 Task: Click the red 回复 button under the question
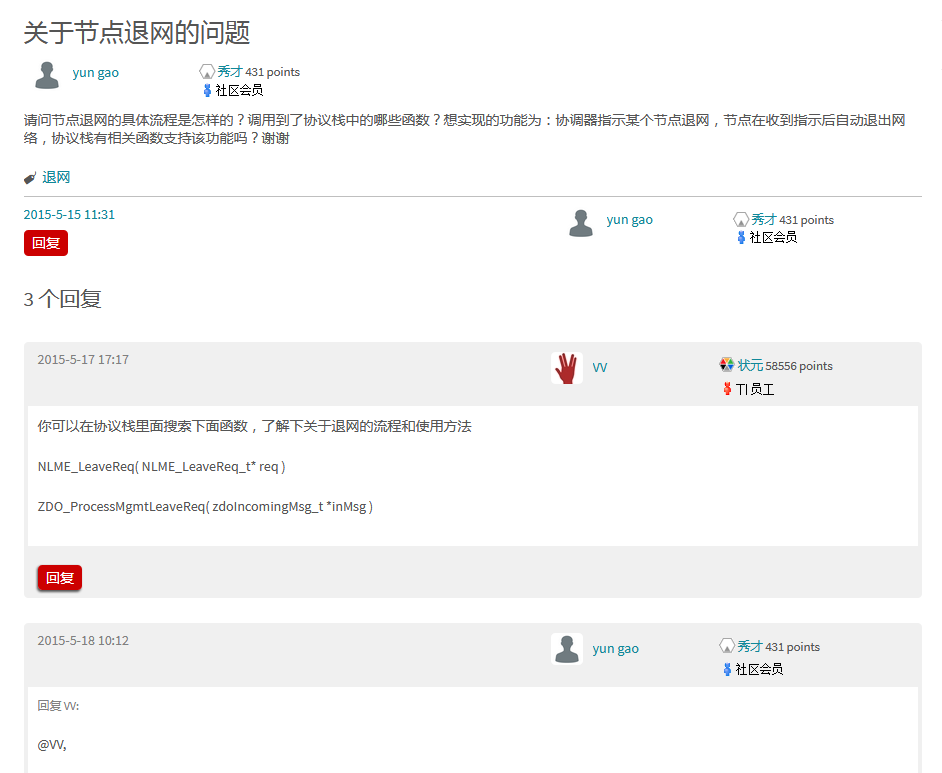[x=46, y=243]
